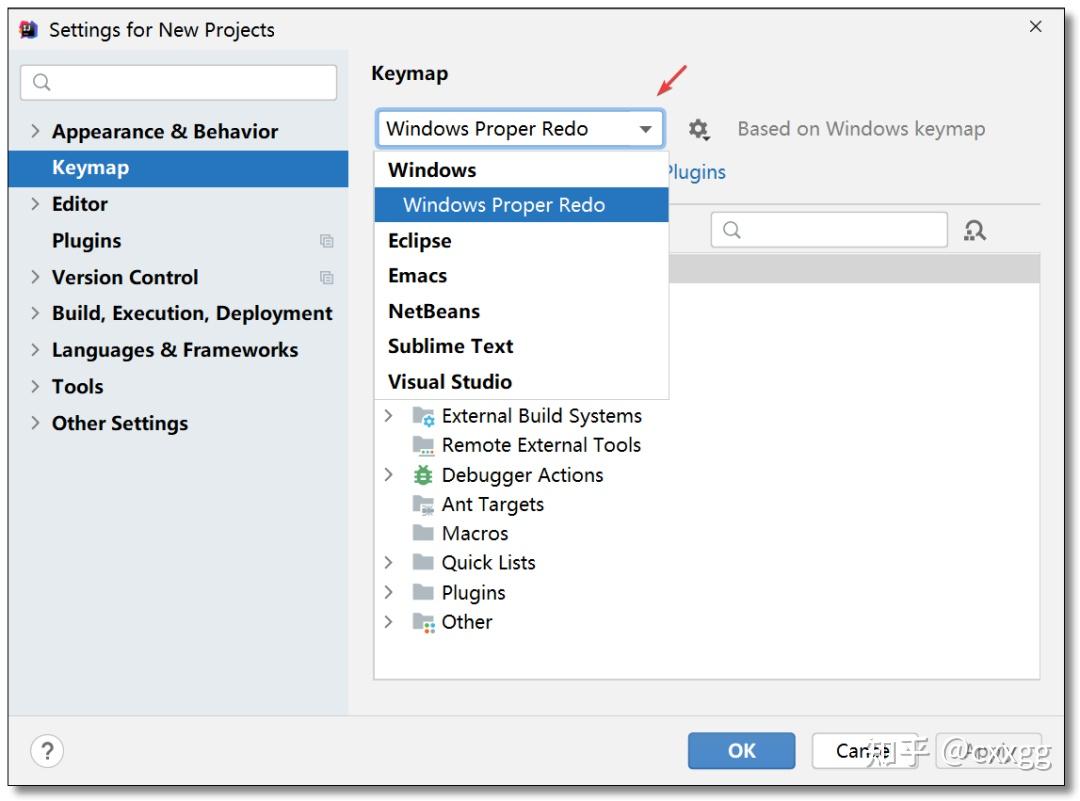Select the Emacs keymap option
The image size is (1080, 801).
pyautogui.click(x=420, y=275)
